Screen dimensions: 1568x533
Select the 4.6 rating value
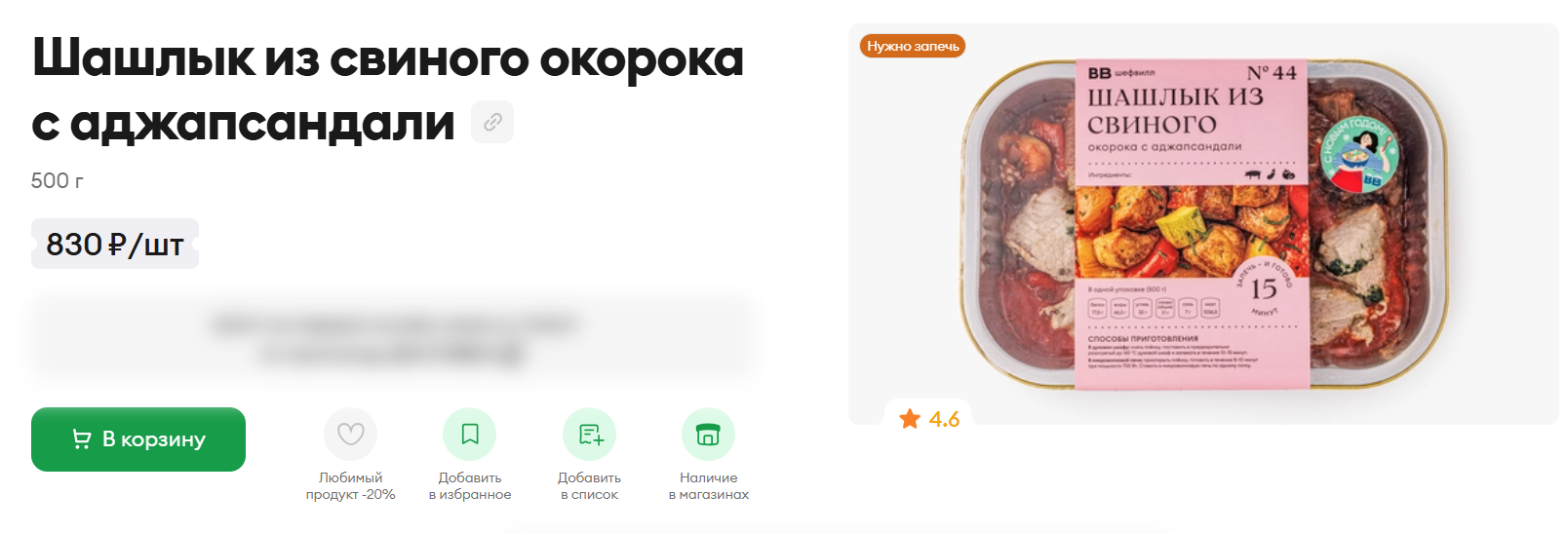coord(944,419)
